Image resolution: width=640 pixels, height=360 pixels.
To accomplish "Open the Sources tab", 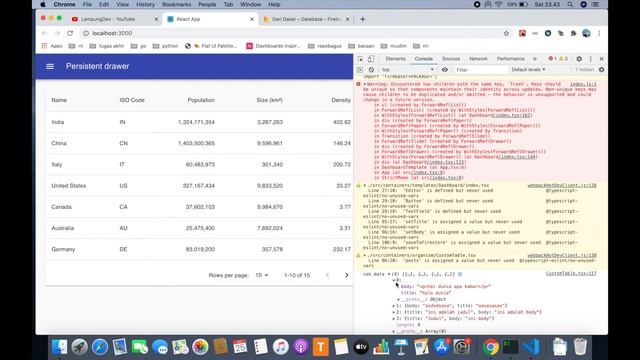I will pyautogui.click(x=451, y=59).
